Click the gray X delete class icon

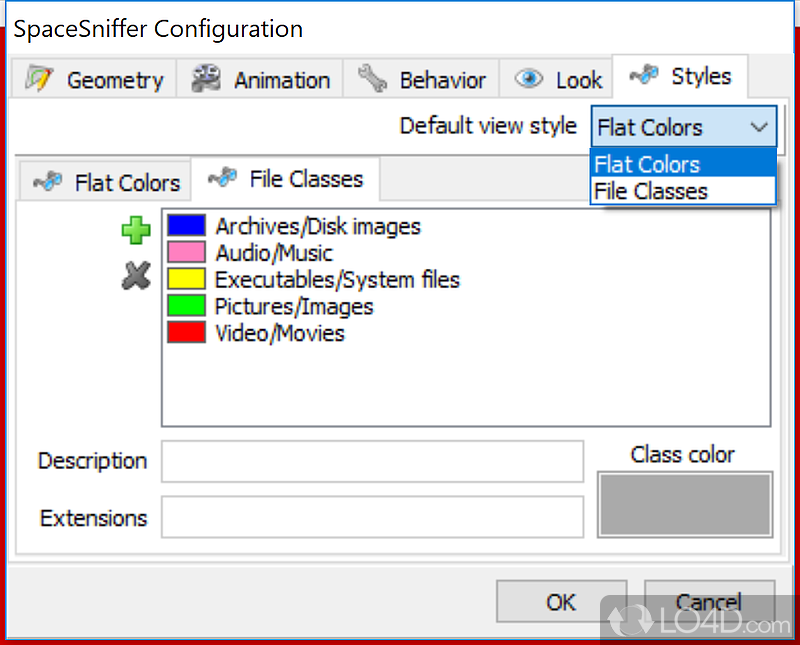click(136, 276)
